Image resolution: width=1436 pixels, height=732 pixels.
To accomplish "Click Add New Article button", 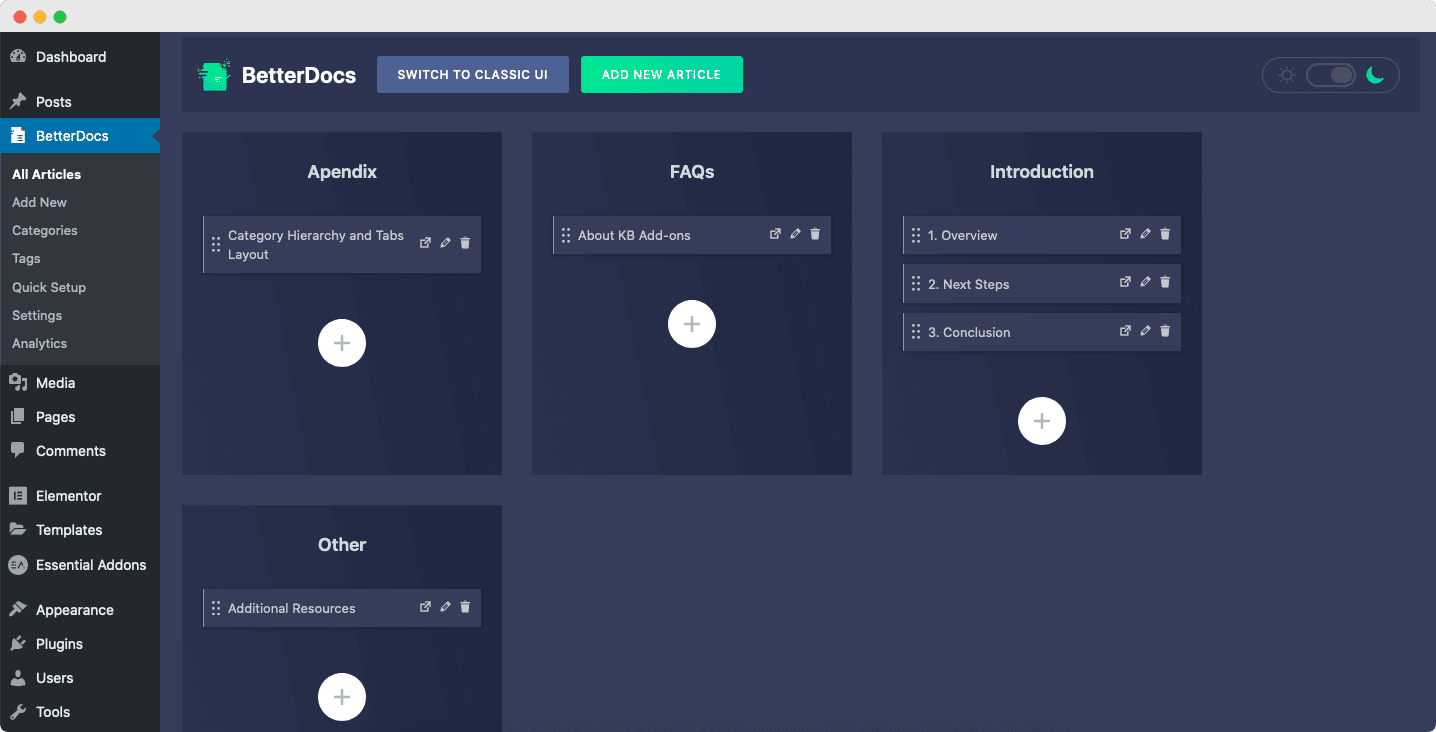I will point(662,75).
